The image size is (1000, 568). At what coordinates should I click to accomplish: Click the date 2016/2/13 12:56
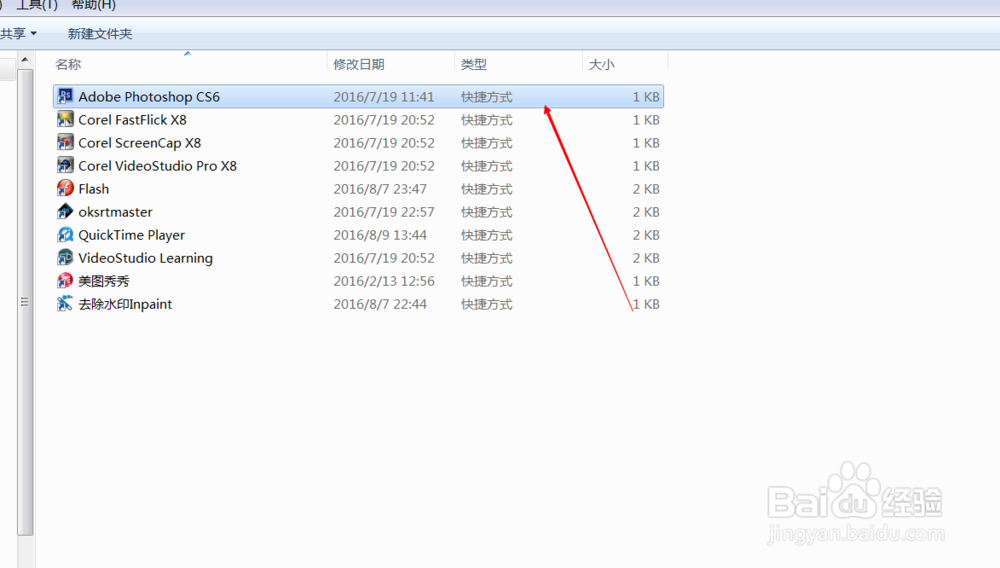coord(383,281)
